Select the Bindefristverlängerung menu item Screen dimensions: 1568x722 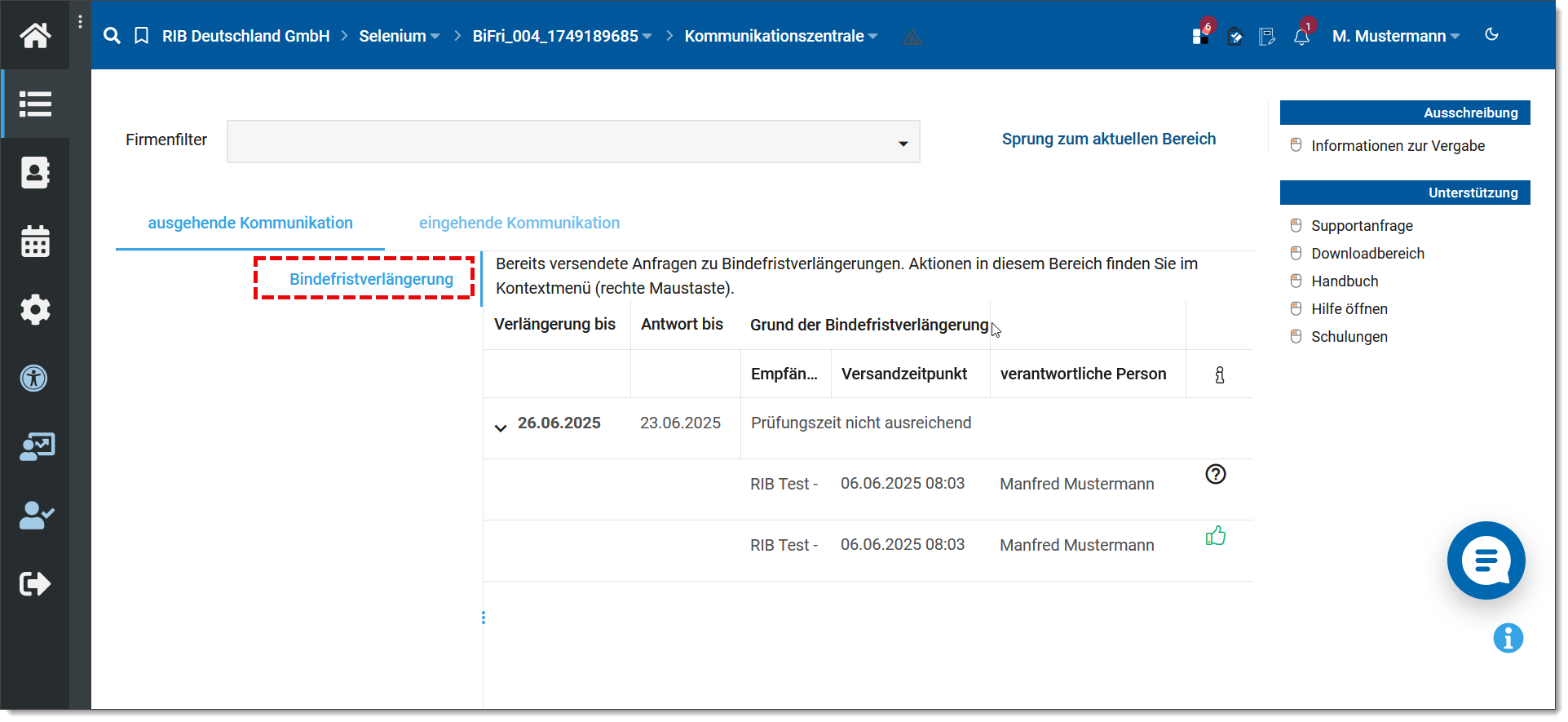tap(371, 279)
